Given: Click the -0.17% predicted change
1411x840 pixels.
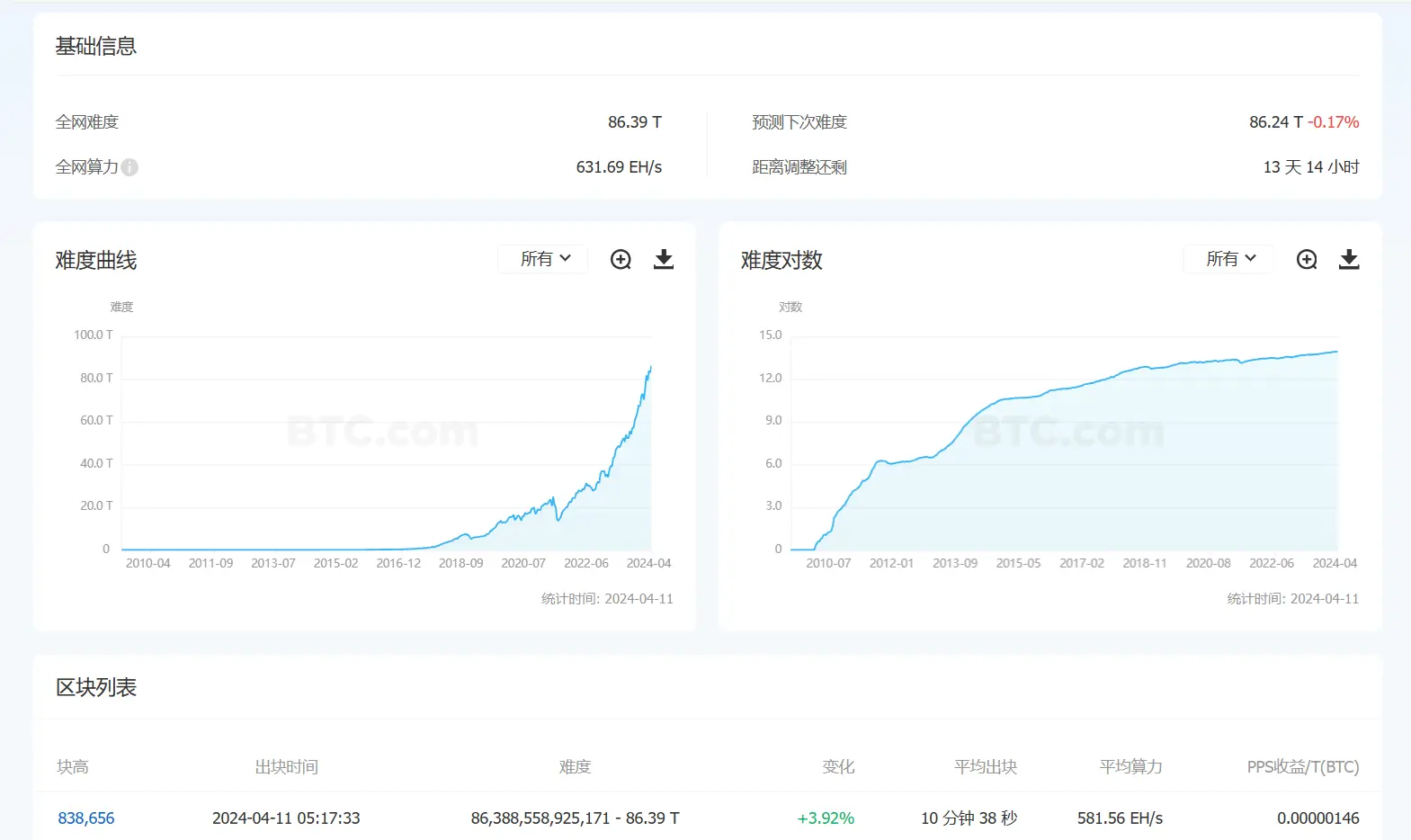Looking at the screenshot, I should pyautogui.click(x=1333, y=122).
